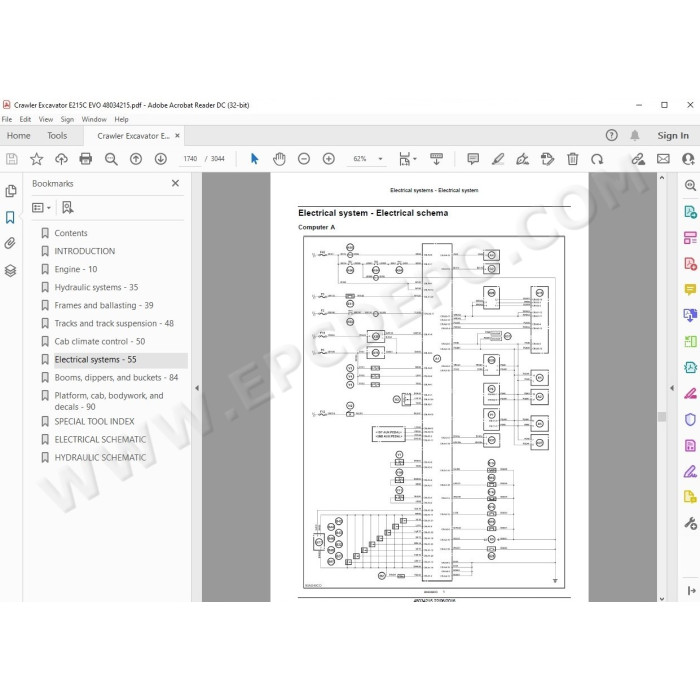This screenshot has width=700, height=700.
Task: Open the Contents bookmark
Action: [71, 233]
